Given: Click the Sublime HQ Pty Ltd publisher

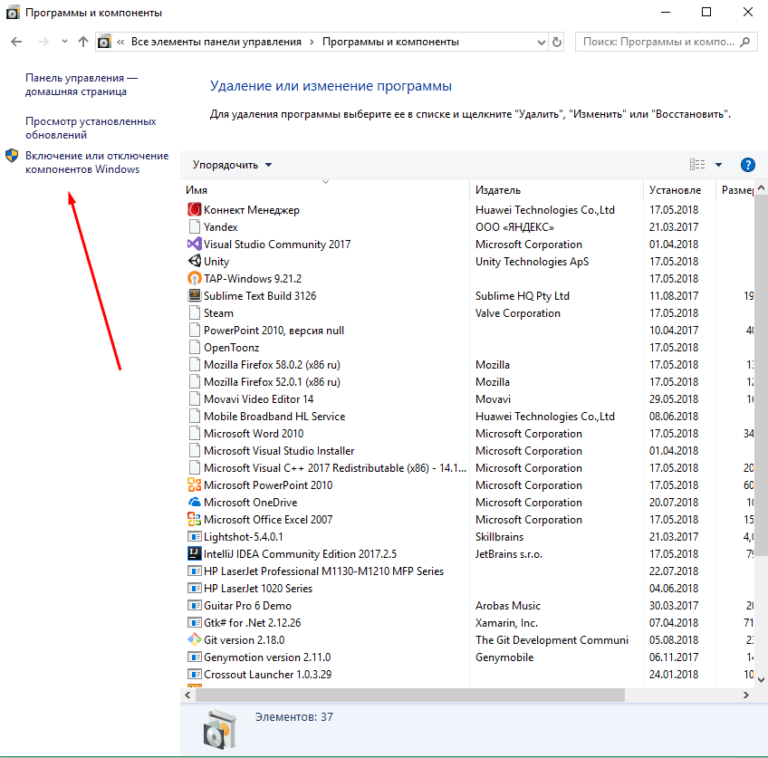Looking at the screenshot, I should point(522,296).
